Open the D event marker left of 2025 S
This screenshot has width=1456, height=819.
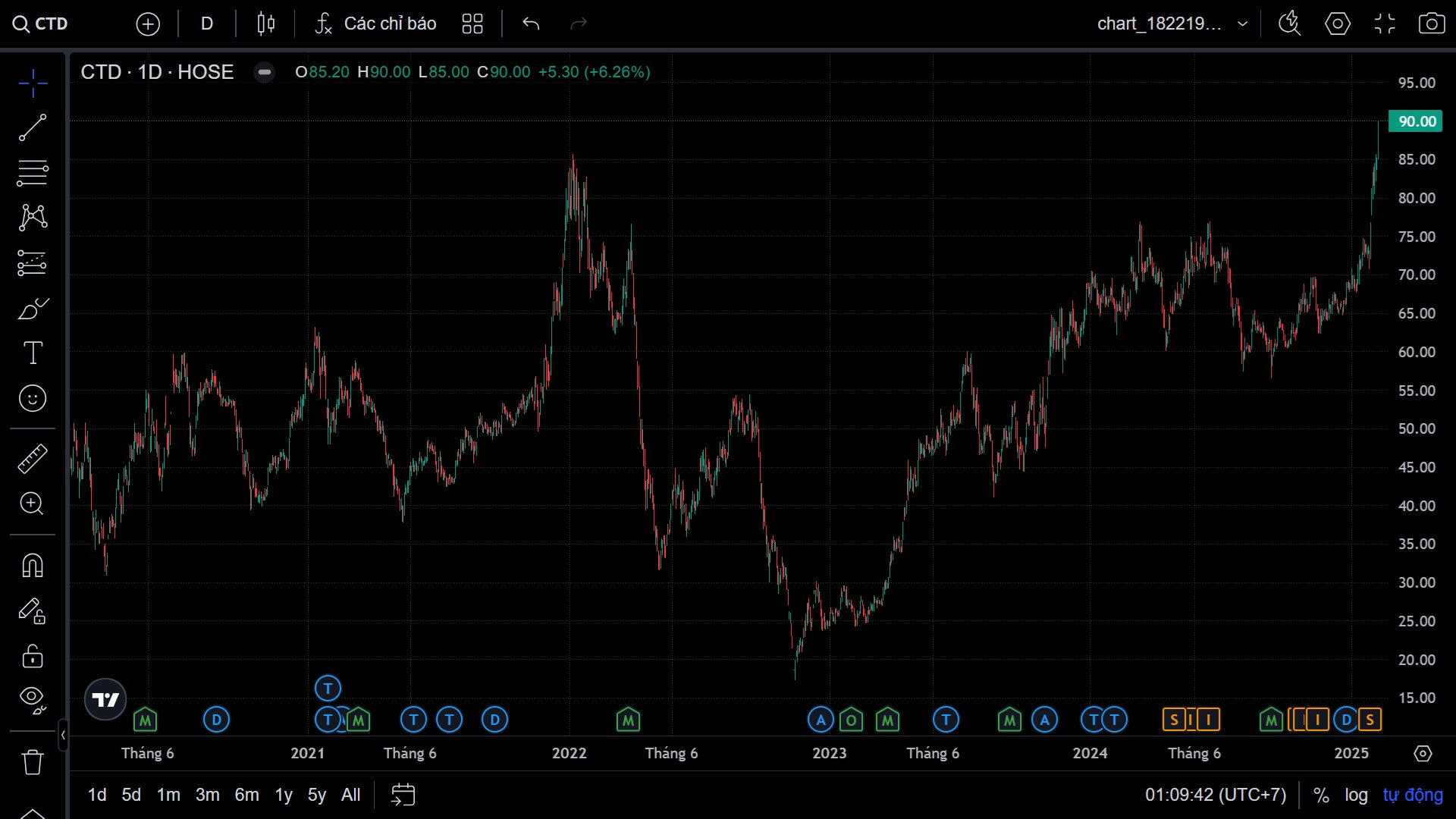pos(1346,720)
